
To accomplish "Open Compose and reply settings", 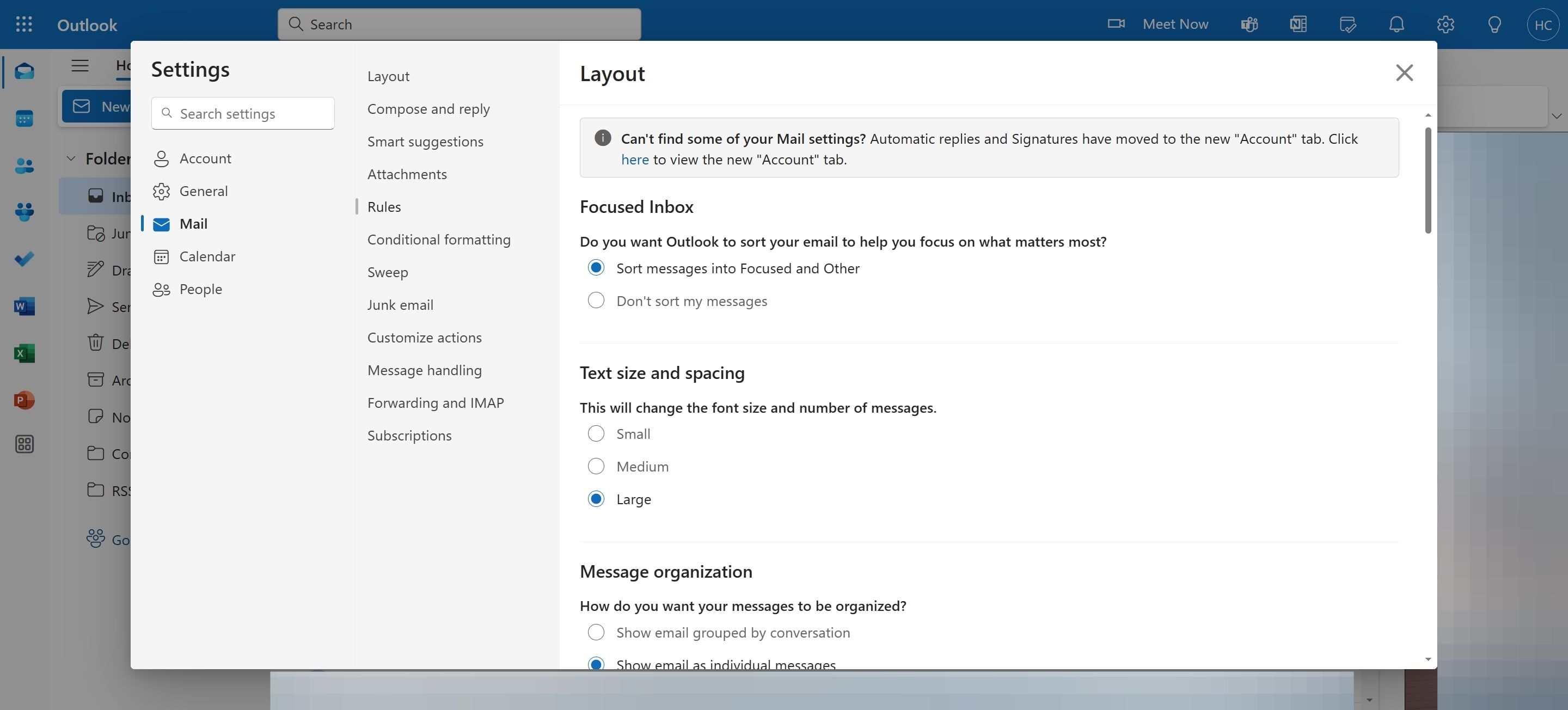I will tap(428, 109).
